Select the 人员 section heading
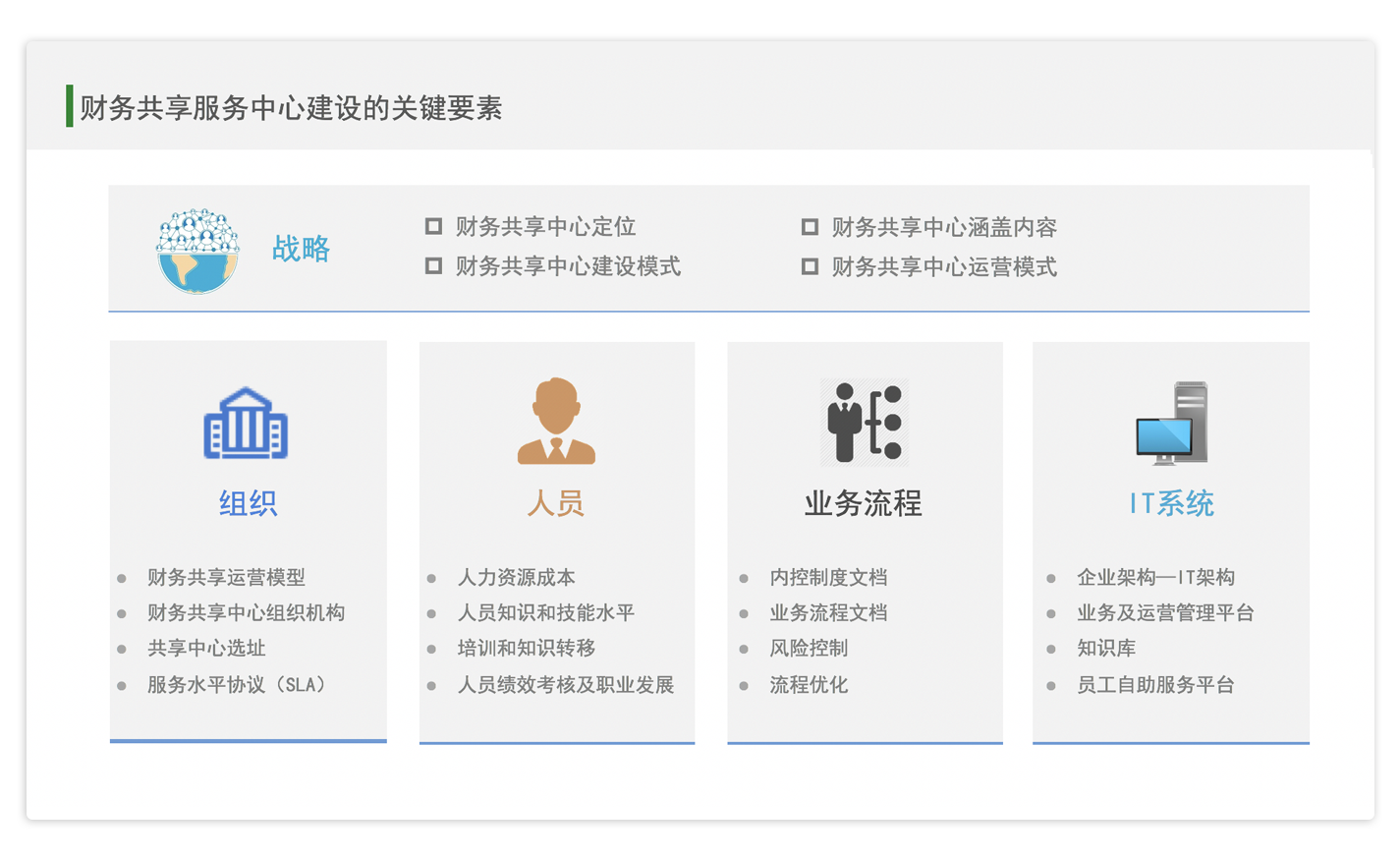This screenshot has height=860, width=1400. pyautogui.click(x=556, y=503)
